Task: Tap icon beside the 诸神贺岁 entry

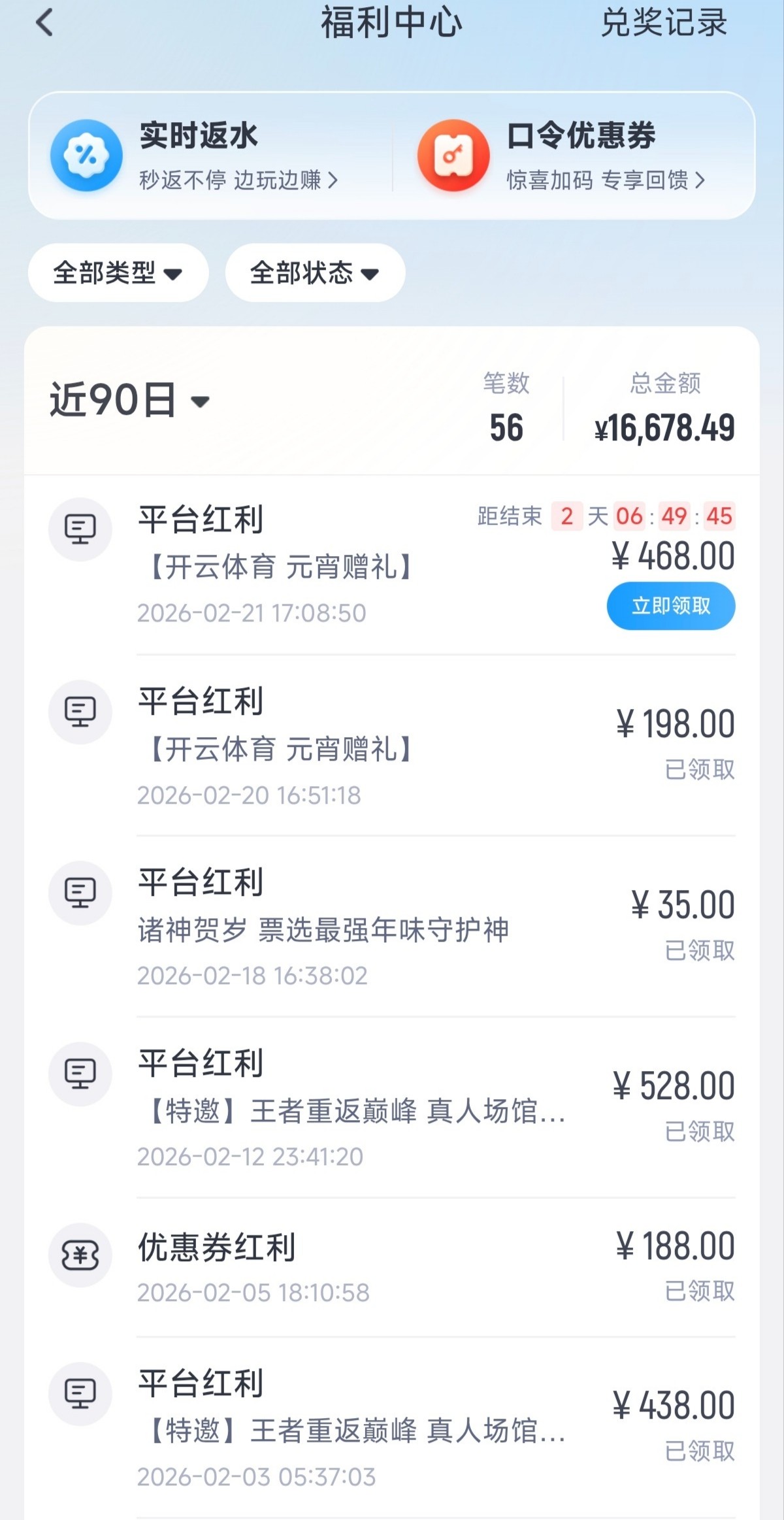Action: (80, 893)
